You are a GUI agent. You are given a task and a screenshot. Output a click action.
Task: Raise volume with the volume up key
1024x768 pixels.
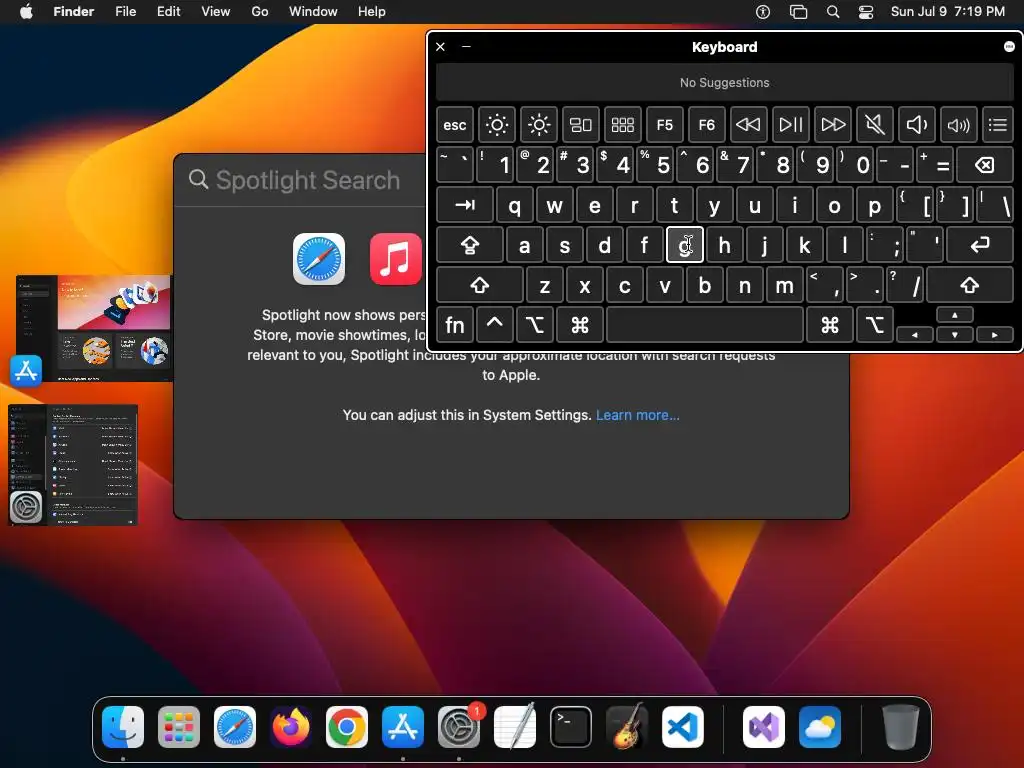[959, 125]
